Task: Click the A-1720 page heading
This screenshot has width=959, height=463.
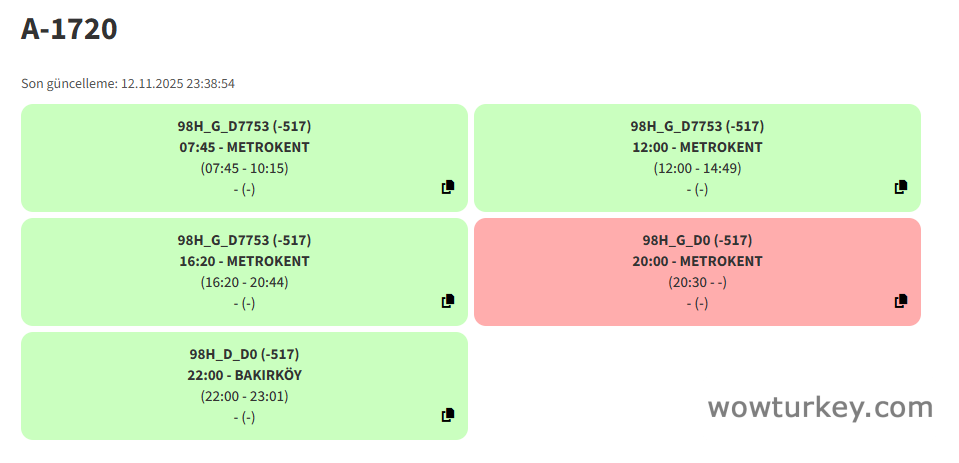Action: [69, 29]
